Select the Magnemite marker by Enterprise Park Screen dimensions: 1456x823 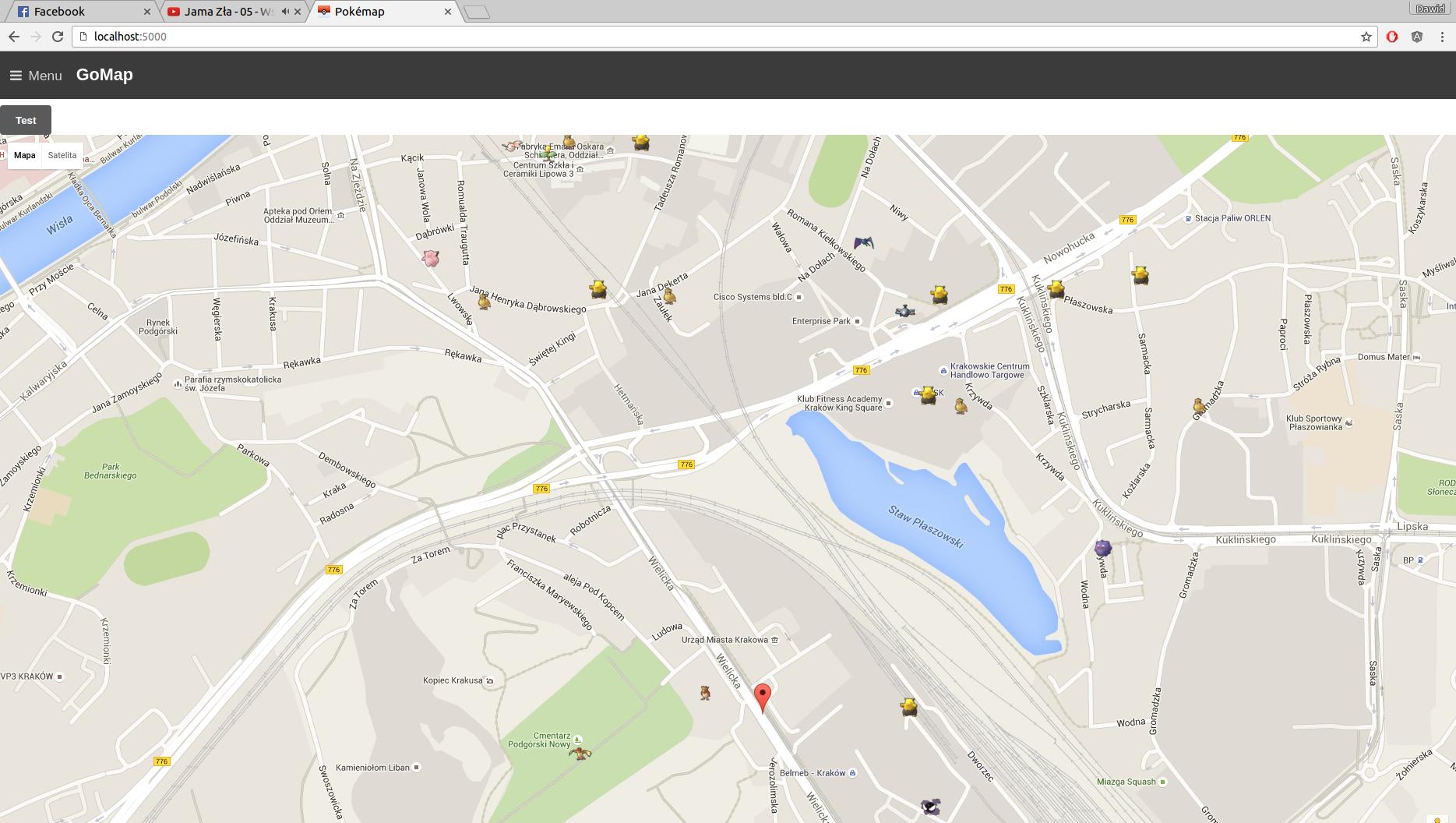tap(904, 312)
